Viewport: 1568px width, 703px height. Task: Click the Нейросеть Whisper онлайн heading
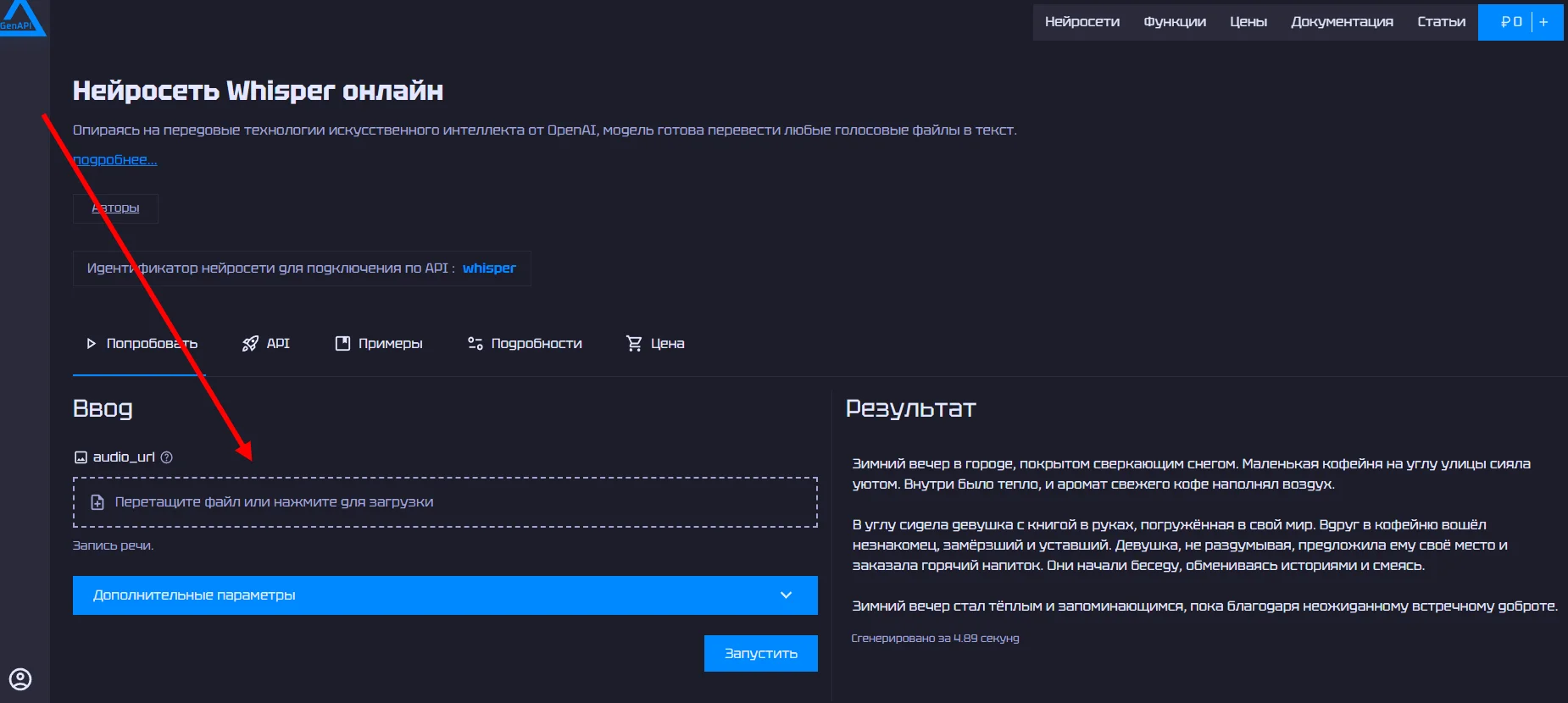(x=258, y=91)
